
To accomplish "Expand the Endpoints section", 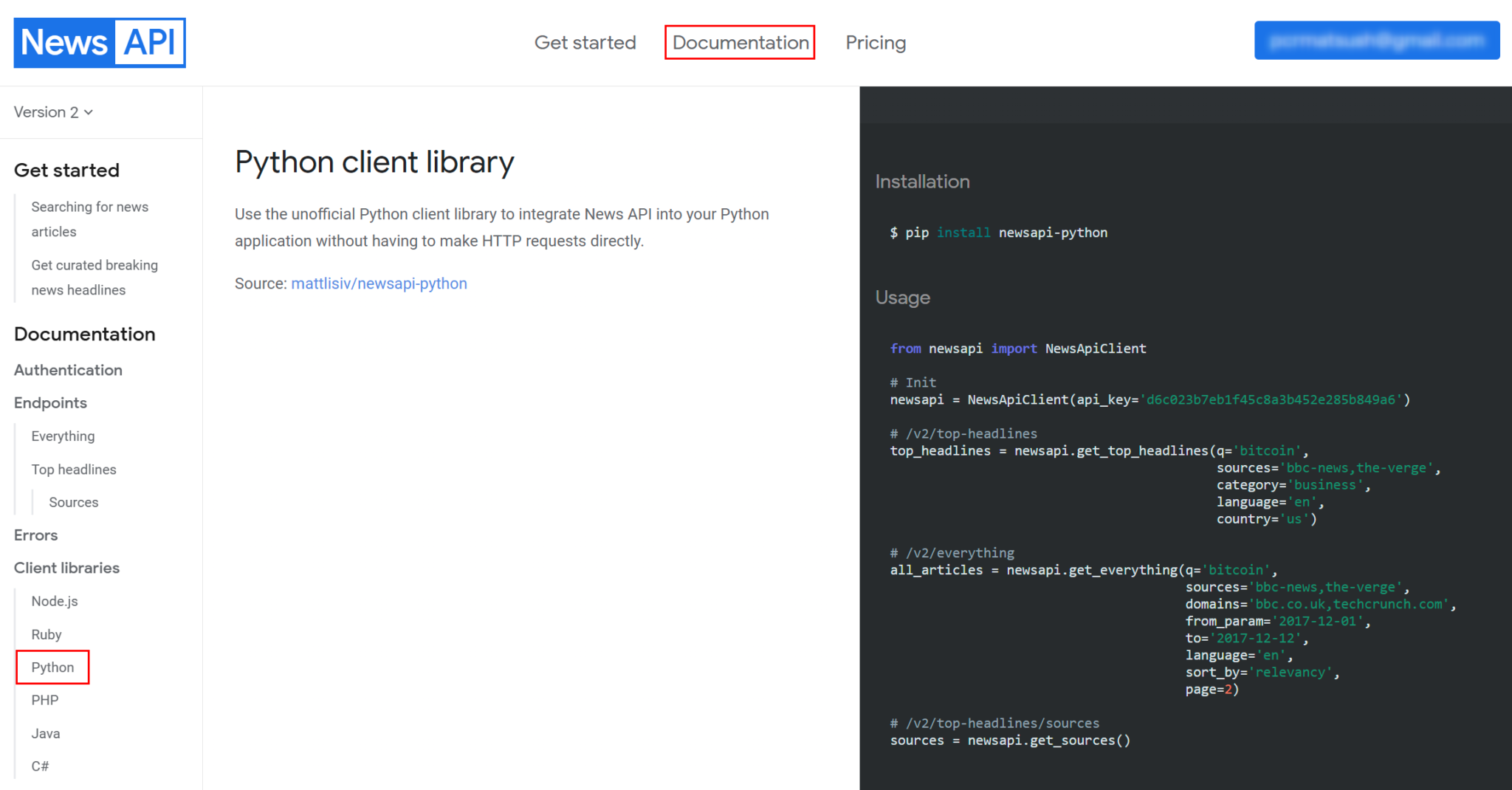I will tap(49, 402).
